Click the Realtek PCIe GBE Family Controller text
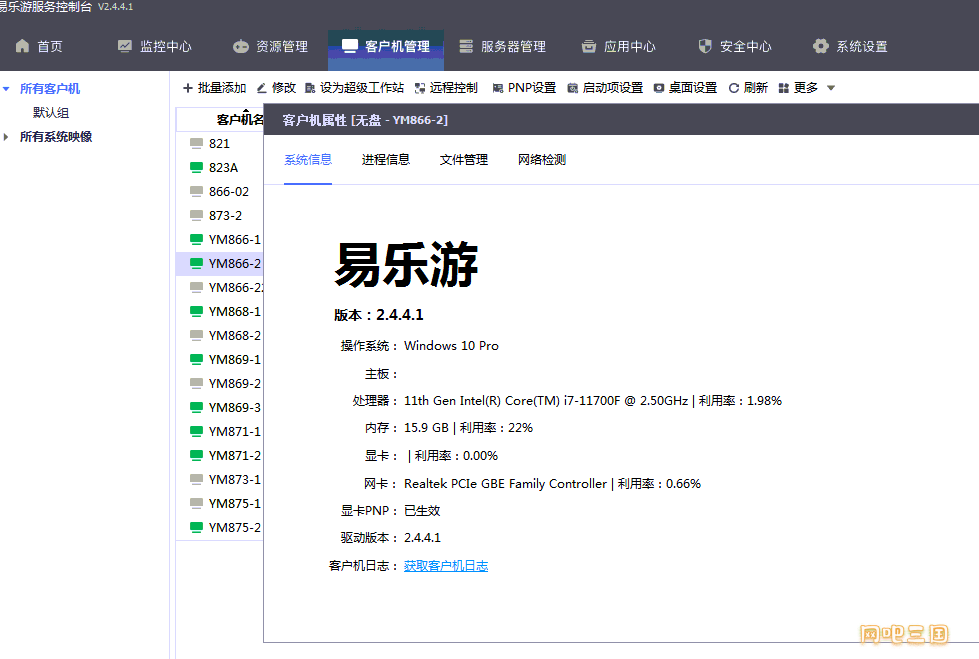This screenshot has width=979, height=659. [505, 484]
